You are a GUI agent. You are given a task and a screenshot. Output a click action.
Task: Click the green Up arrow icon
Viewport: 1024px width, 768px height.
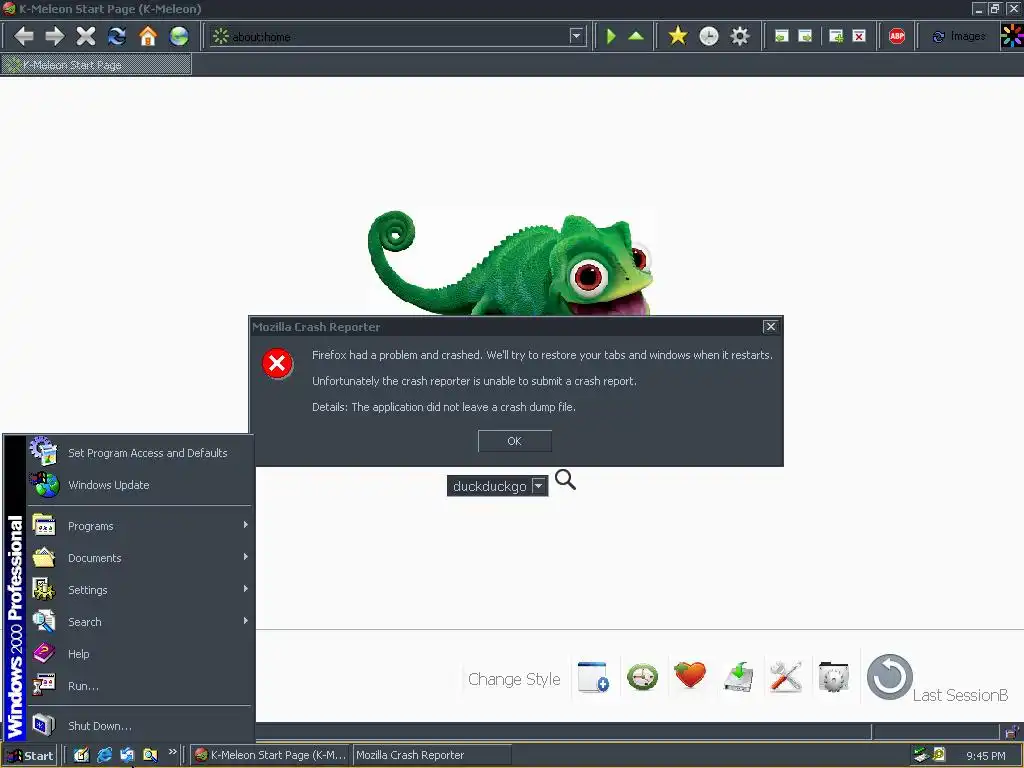click(x=636, y=36)
